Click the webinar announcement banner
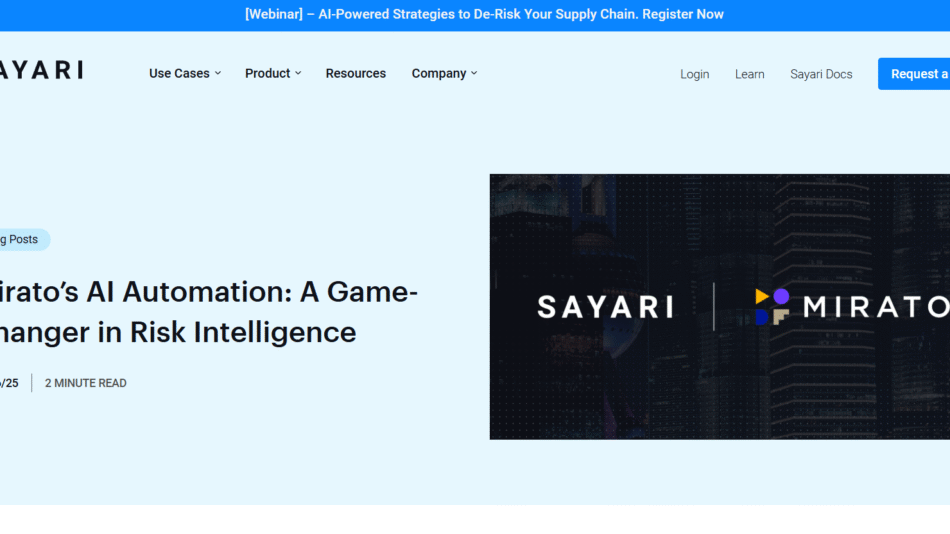The height and width of the screenshot is (534, 950). point(484,14)
